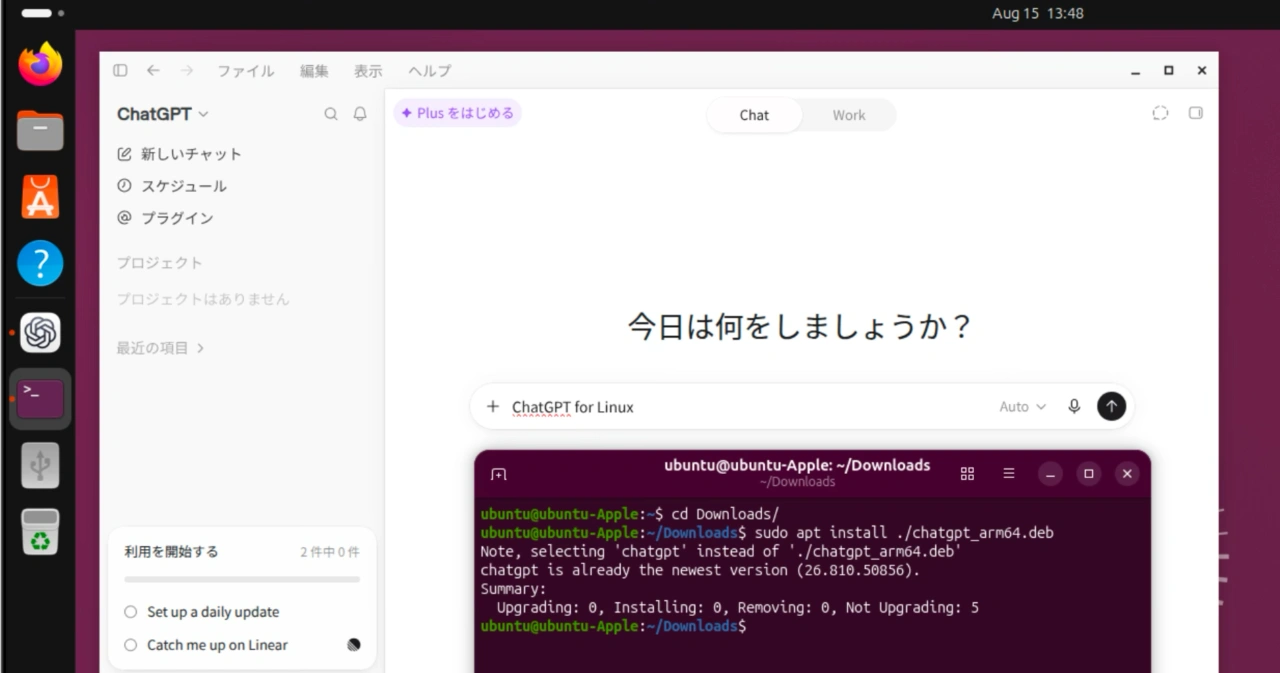Click the terminal grid overview icon

(967, 474)
